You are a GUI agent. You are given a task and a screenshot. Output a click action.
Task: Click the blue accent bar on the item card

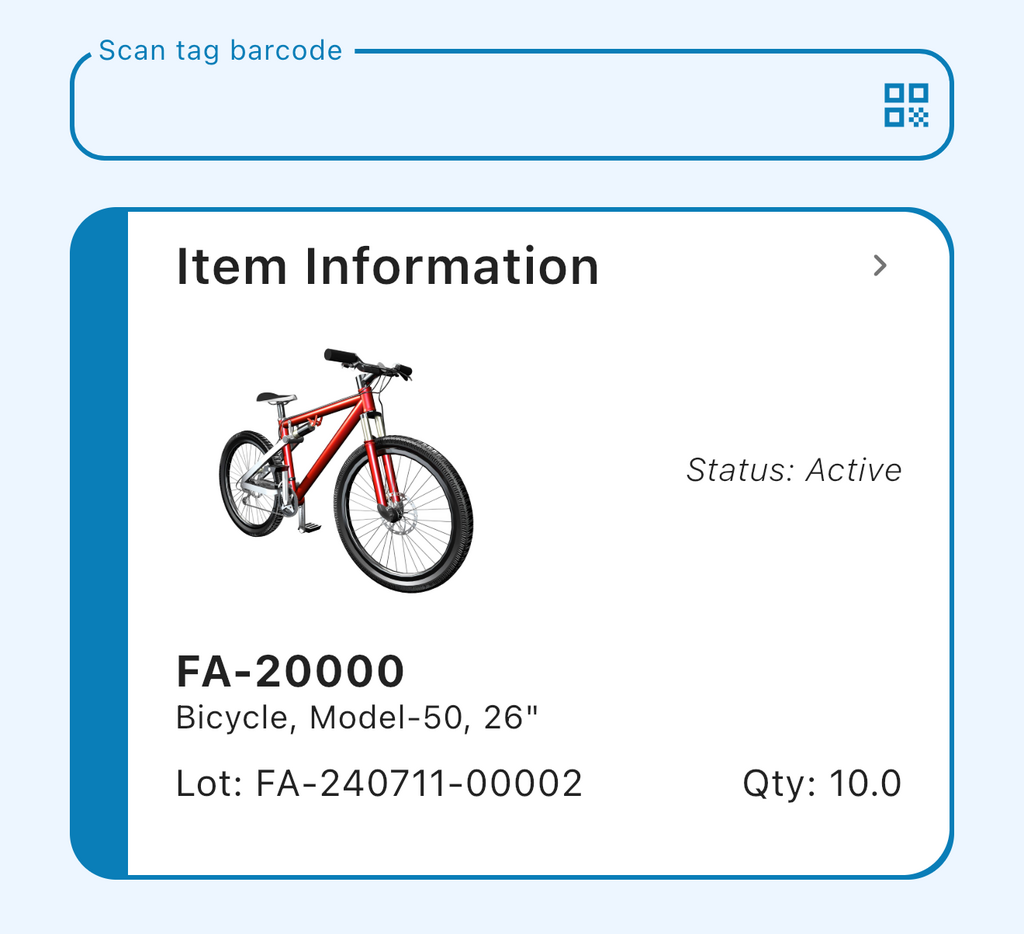100,544
